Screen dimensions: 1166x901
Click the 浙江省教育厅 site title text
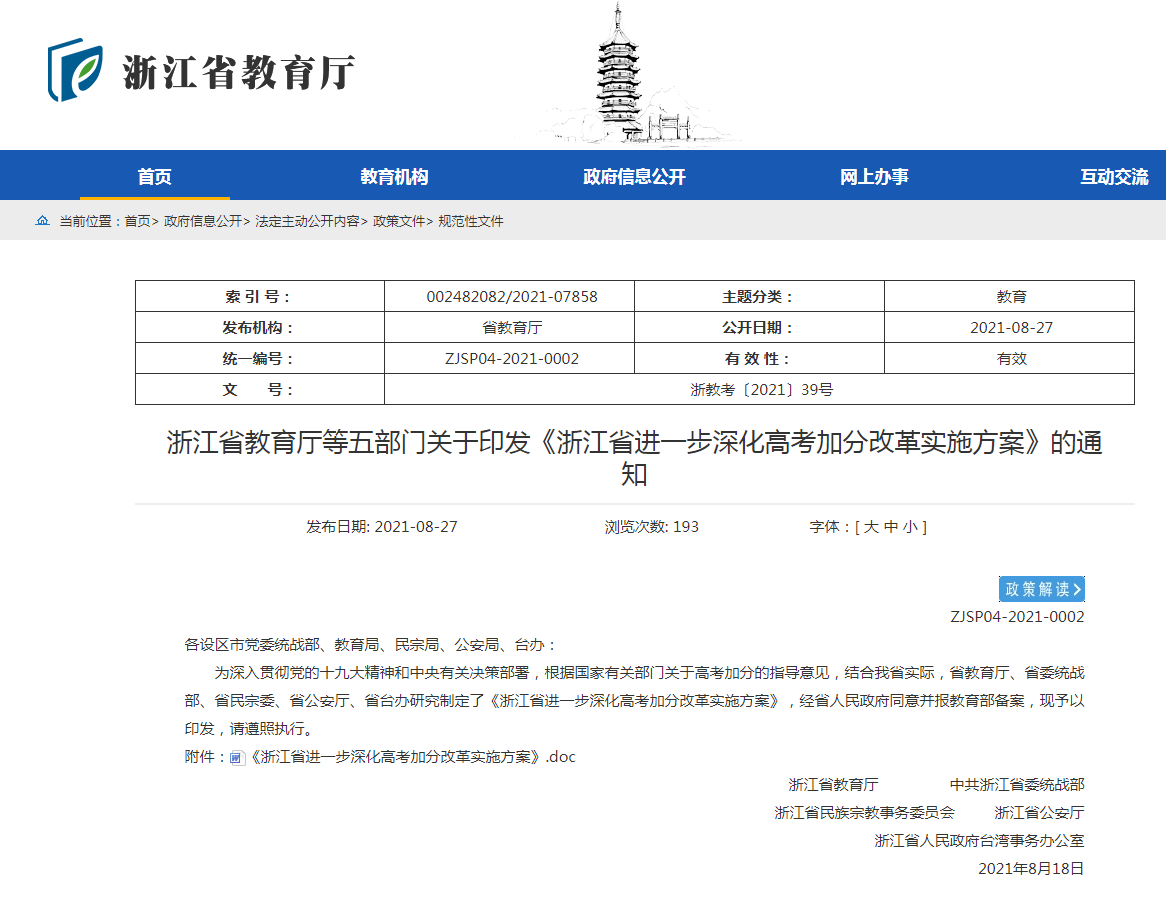[239, 72]
